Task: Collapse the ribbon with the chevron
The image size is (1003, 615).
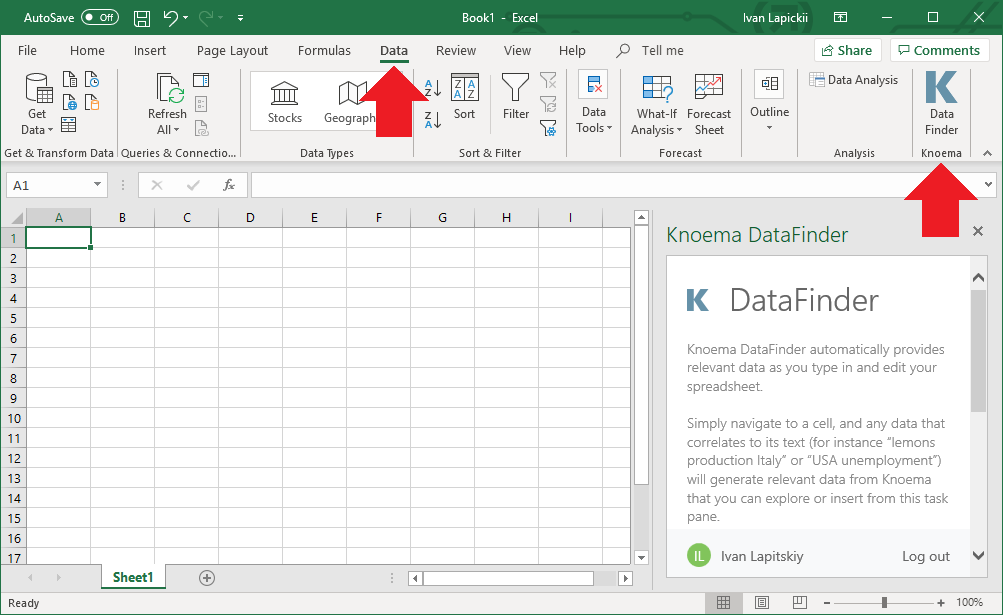Action: [988, 153]
